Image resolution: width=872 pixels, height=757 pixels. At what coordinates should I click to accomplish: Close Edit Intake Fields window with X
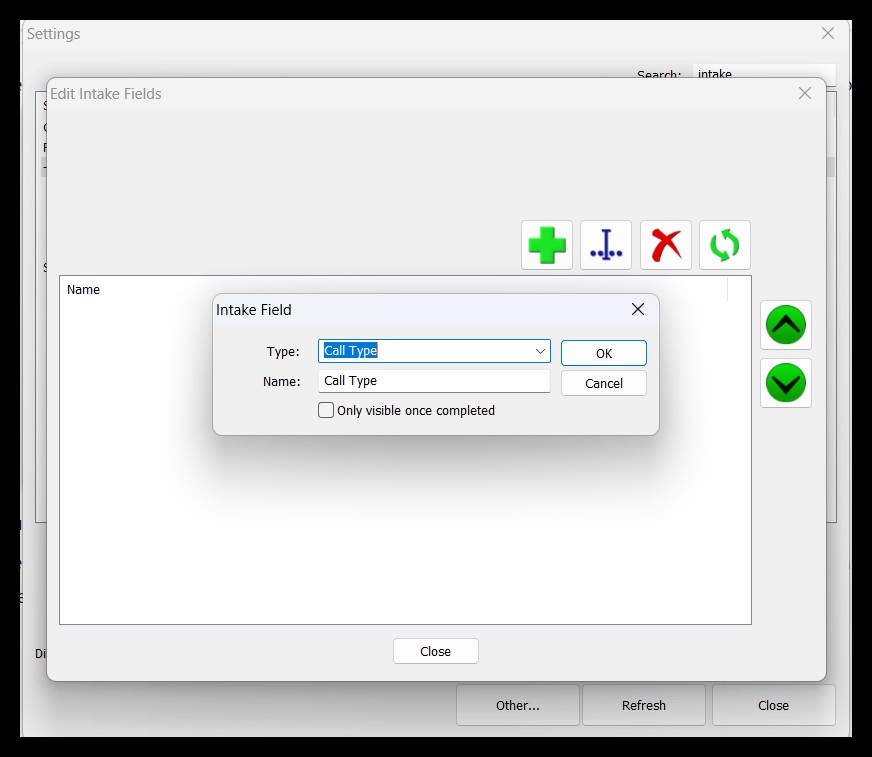click(x=805, y=93)
